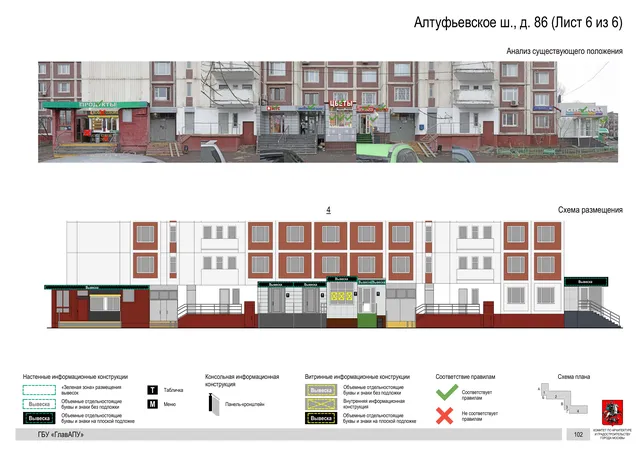Select the black 'T' Табличка icon
Image resolution: width=640 pixels, height=453 pixels.
[x=152, y=390]
